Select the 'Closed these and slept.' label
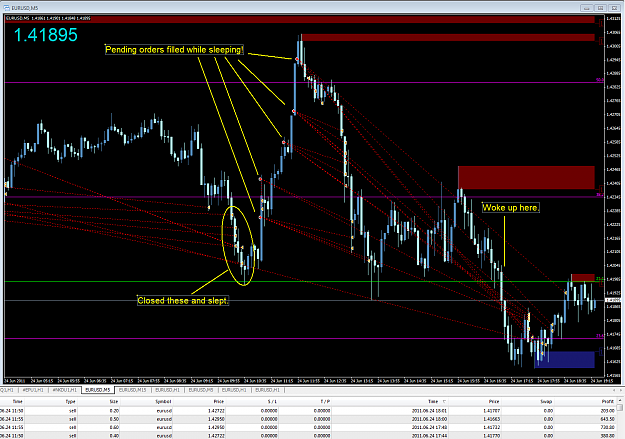625x439 pixels. point(183,301)
